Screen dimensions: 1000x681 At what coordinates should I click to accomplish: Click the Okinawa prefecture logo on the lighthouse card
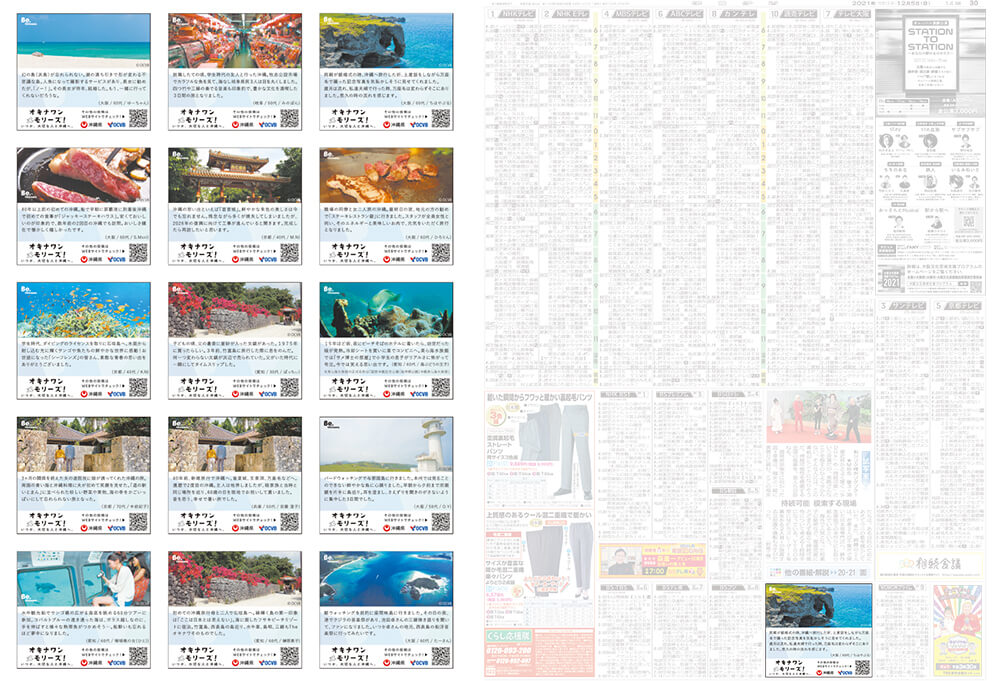[385, 527]
